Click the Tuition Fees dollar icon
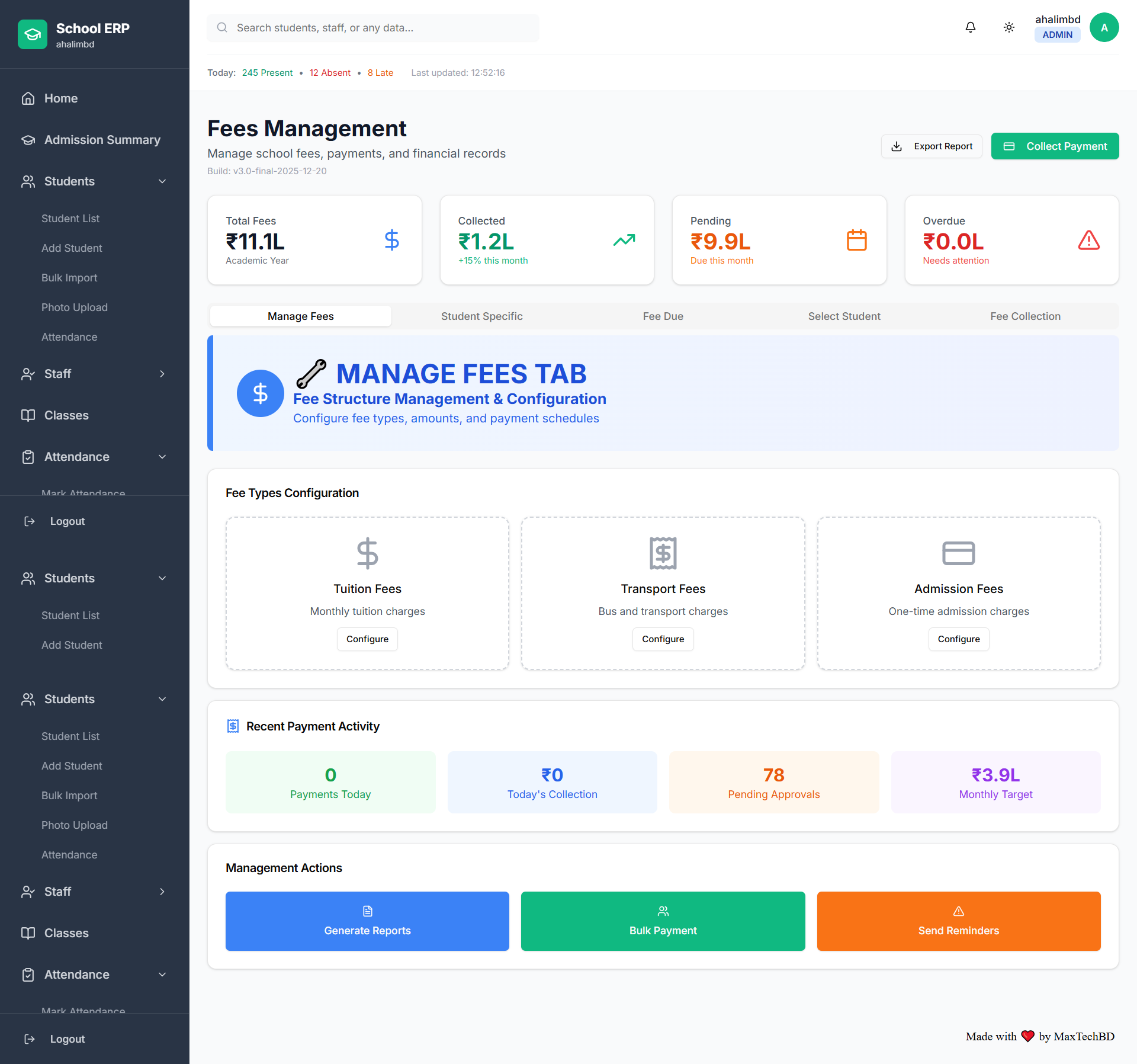Viewport: 1137px width, 1064px height. coord(367,553)
